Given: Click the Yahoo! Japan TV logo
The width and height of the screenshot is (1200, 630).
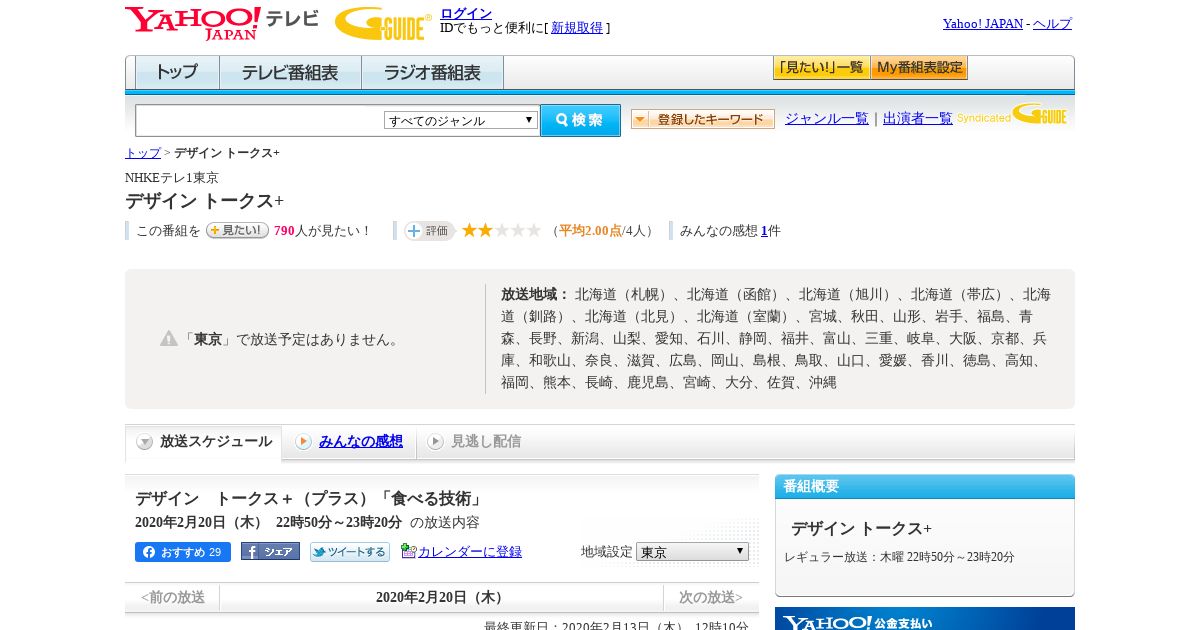Looking at the screenshot, I should (222, 23).
